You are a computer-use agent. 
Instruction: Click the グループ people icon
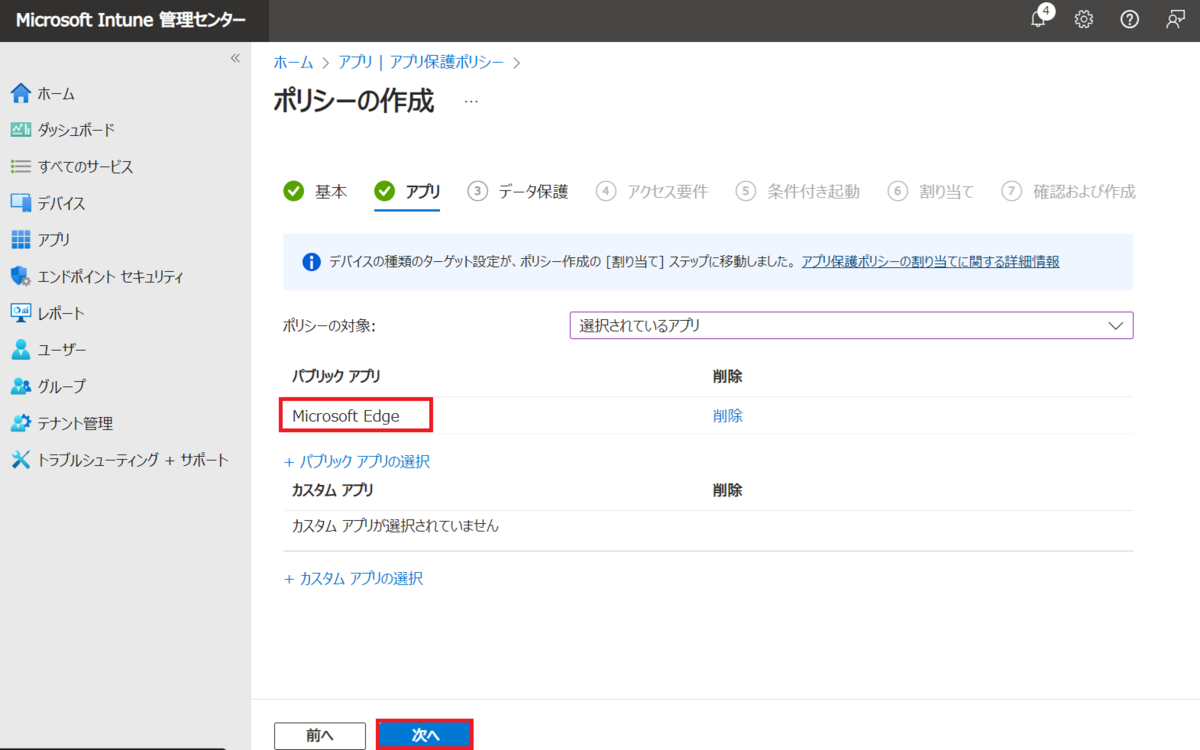click(21, 386)
